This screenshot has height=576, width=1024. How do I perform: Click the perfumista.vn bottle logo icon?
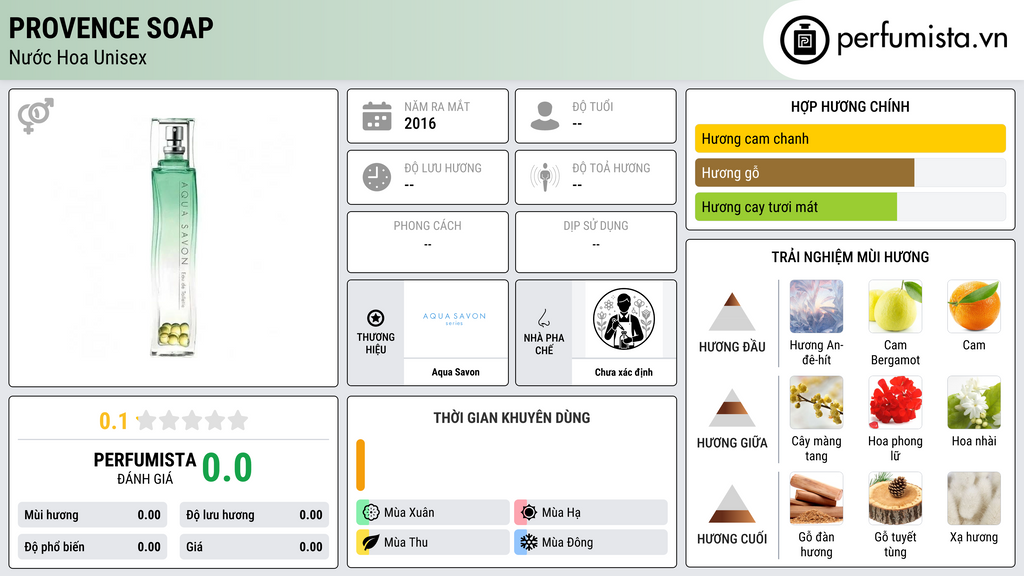coord(805,40)
